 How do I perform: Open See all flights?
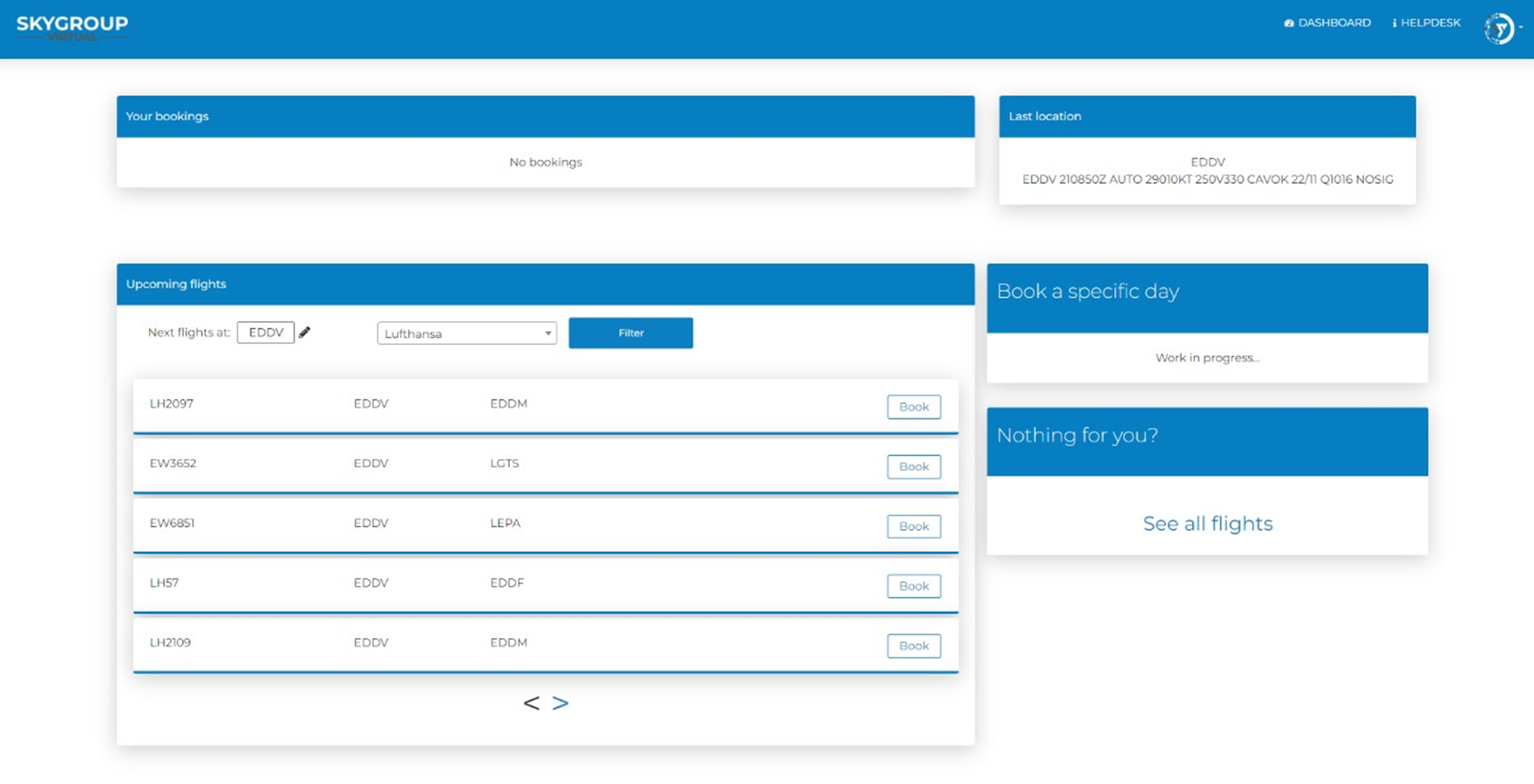click(x=1207, y=524)
